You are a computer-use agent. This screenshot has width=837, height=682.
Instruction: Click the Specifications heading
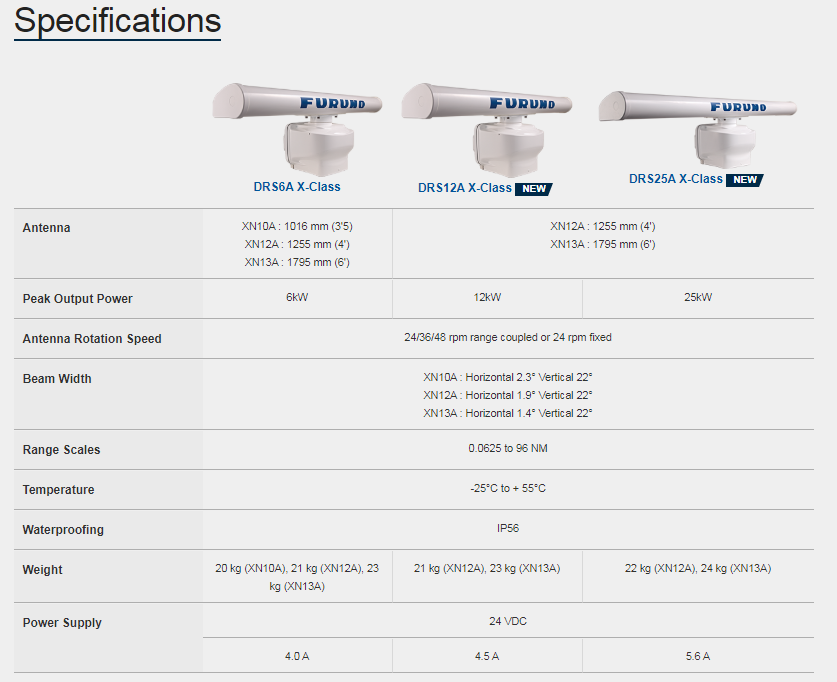point(117,21)
